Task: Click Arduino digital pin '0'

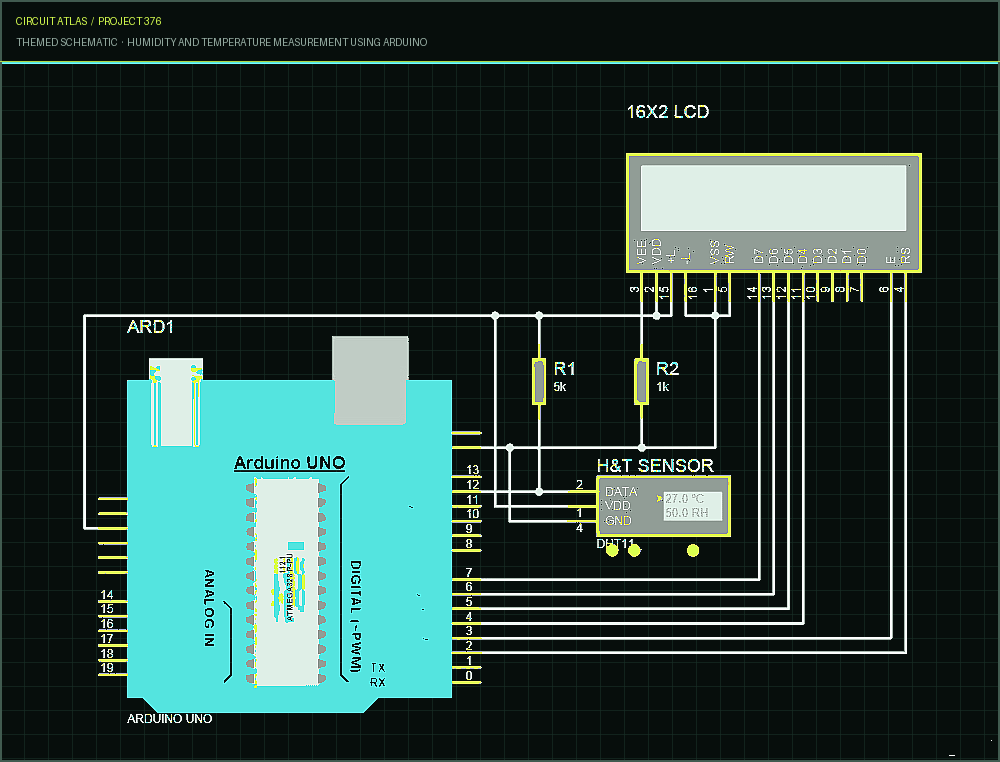Action: point(469,675)
